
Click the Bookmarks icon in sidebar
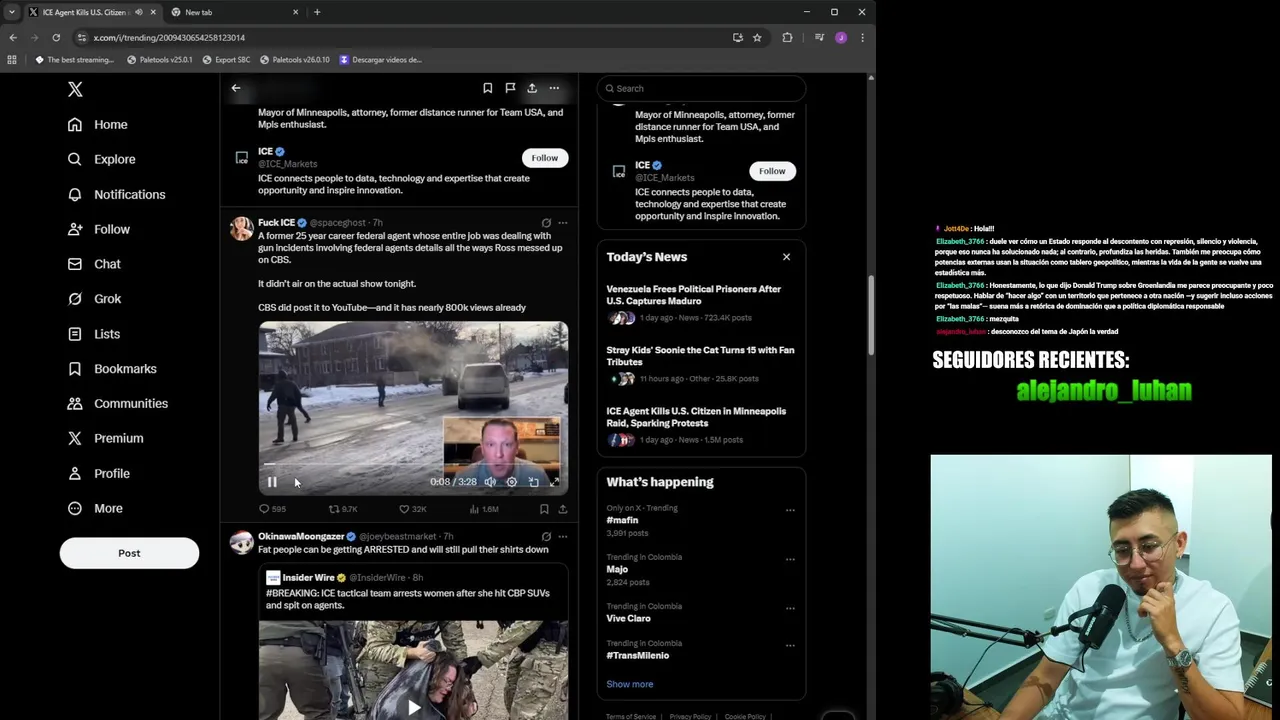pyautogui.click(x=75, y=369)
